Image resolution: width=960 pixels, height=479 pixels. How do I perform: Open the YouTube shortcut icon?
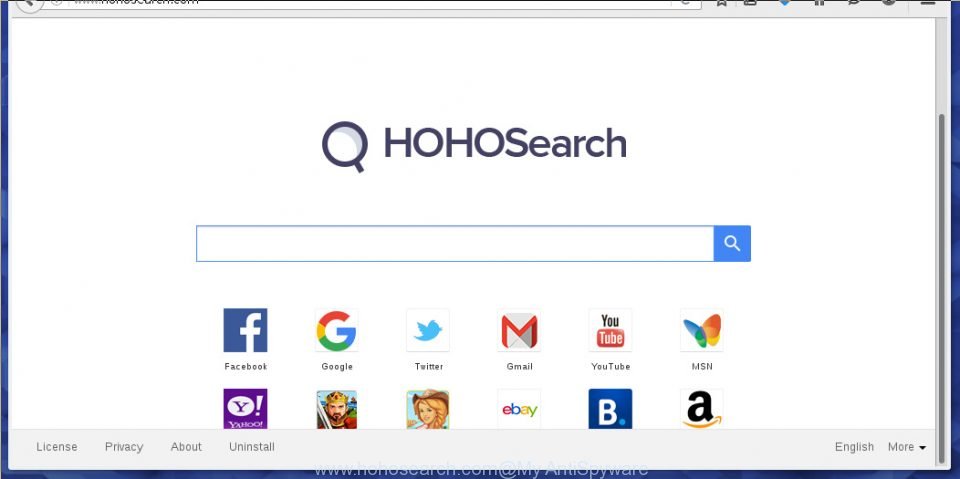pos(610,330)
